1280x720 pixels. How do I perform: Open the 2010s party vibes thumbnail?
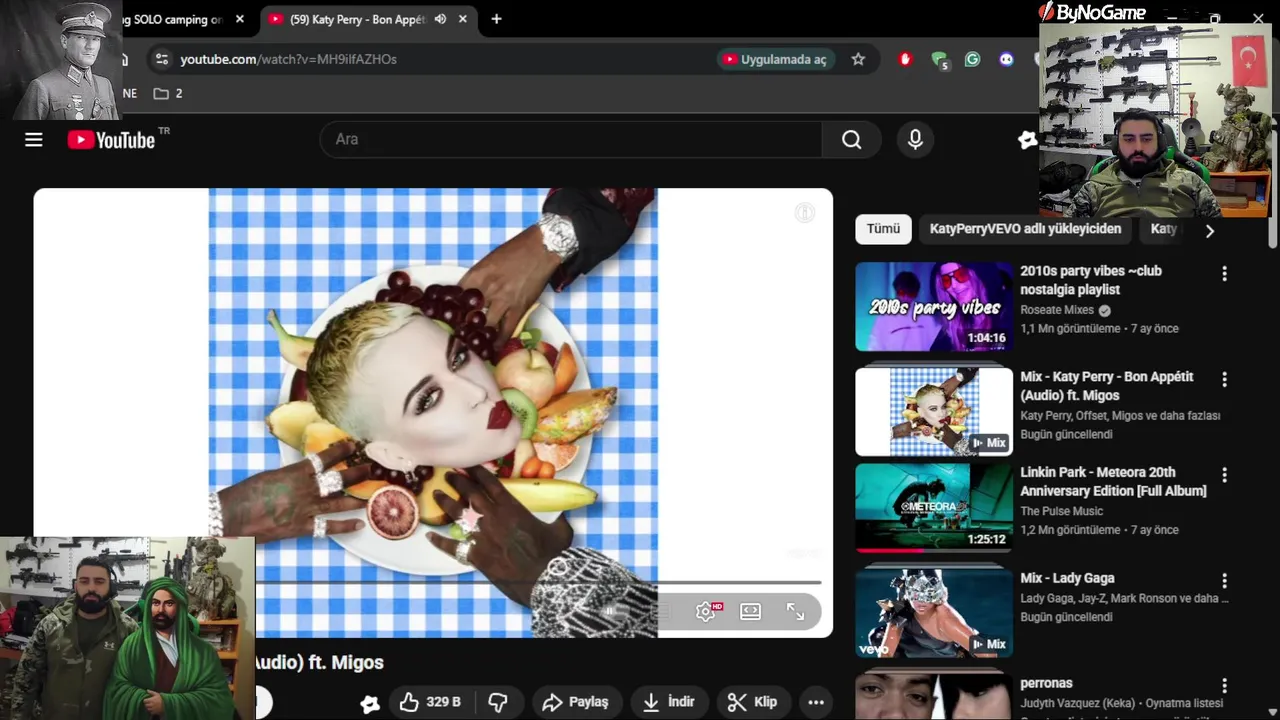click(934, 306)
